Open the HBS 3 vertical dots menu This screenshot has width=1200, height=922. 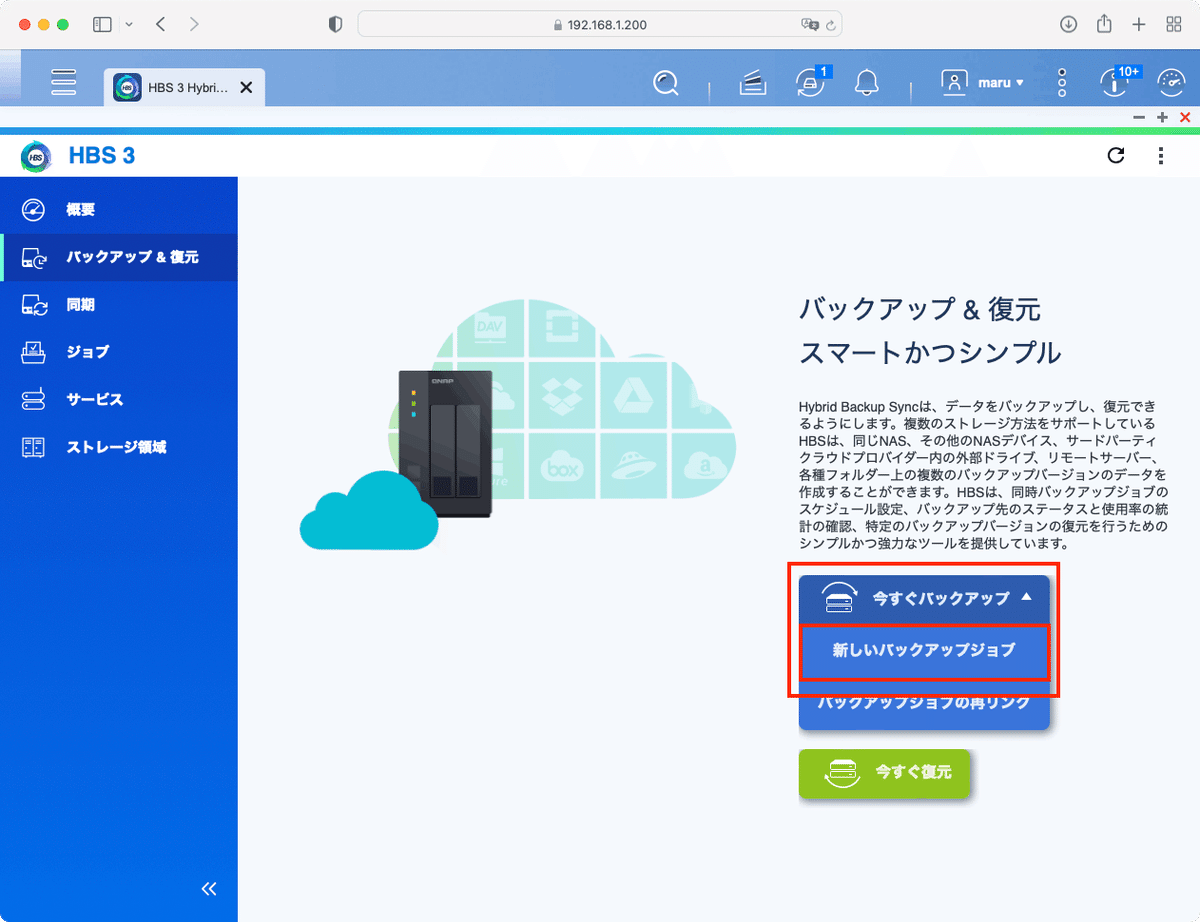click(1161, 155)
